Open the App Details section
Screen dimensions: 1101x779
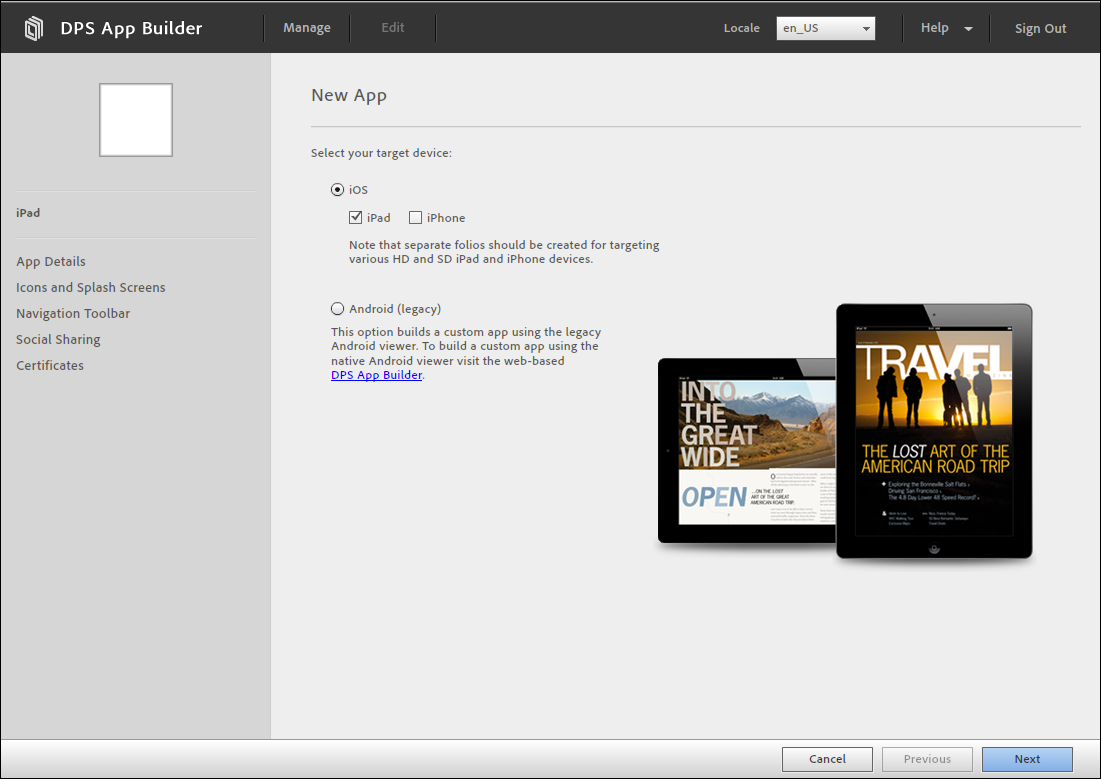pyautogui.click(x=51, y=261)
